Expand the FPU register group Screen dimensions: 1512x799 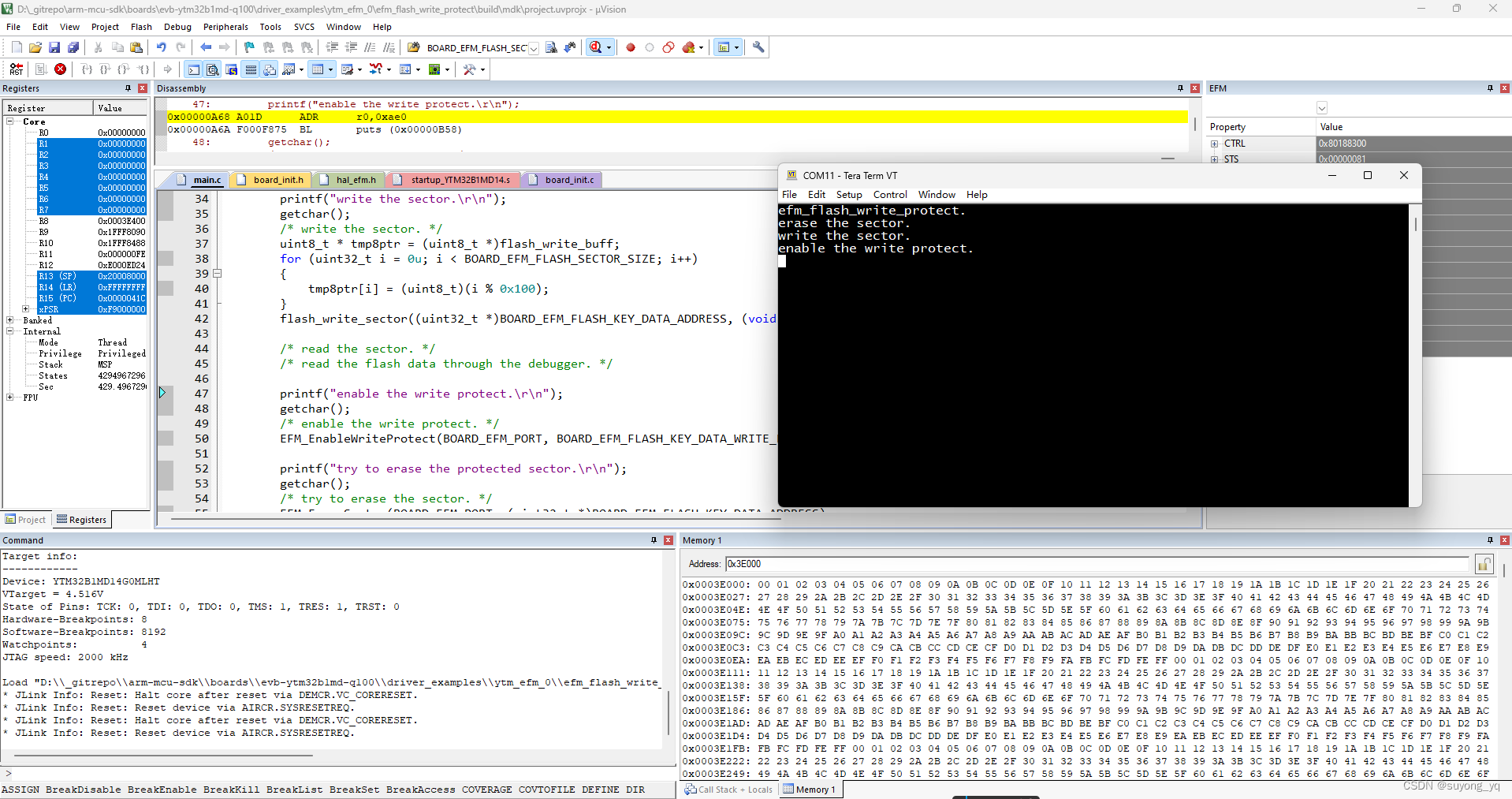tap(10, 398)
